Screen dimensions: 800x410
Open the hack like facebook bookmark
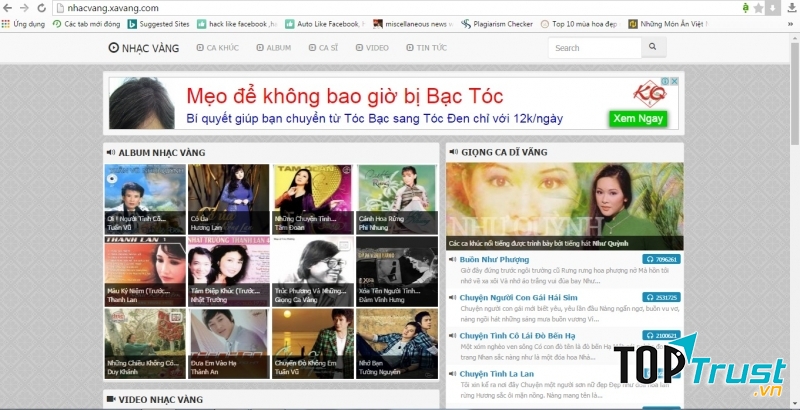coord(237,24)
